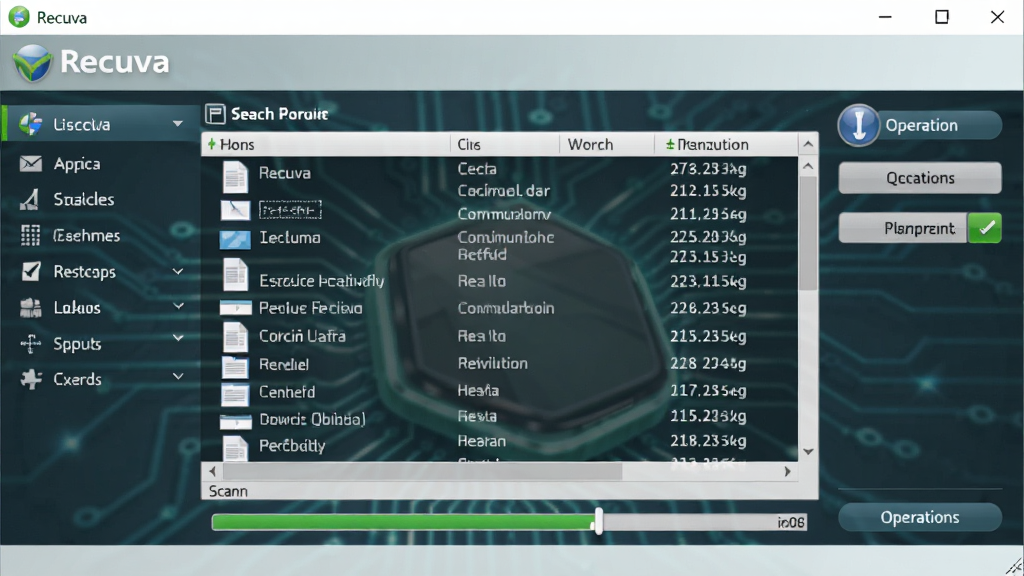The image size is (1024, 576).
Task: Toggle the Restcaps checkmark icon
Action: tap(31, 271)
